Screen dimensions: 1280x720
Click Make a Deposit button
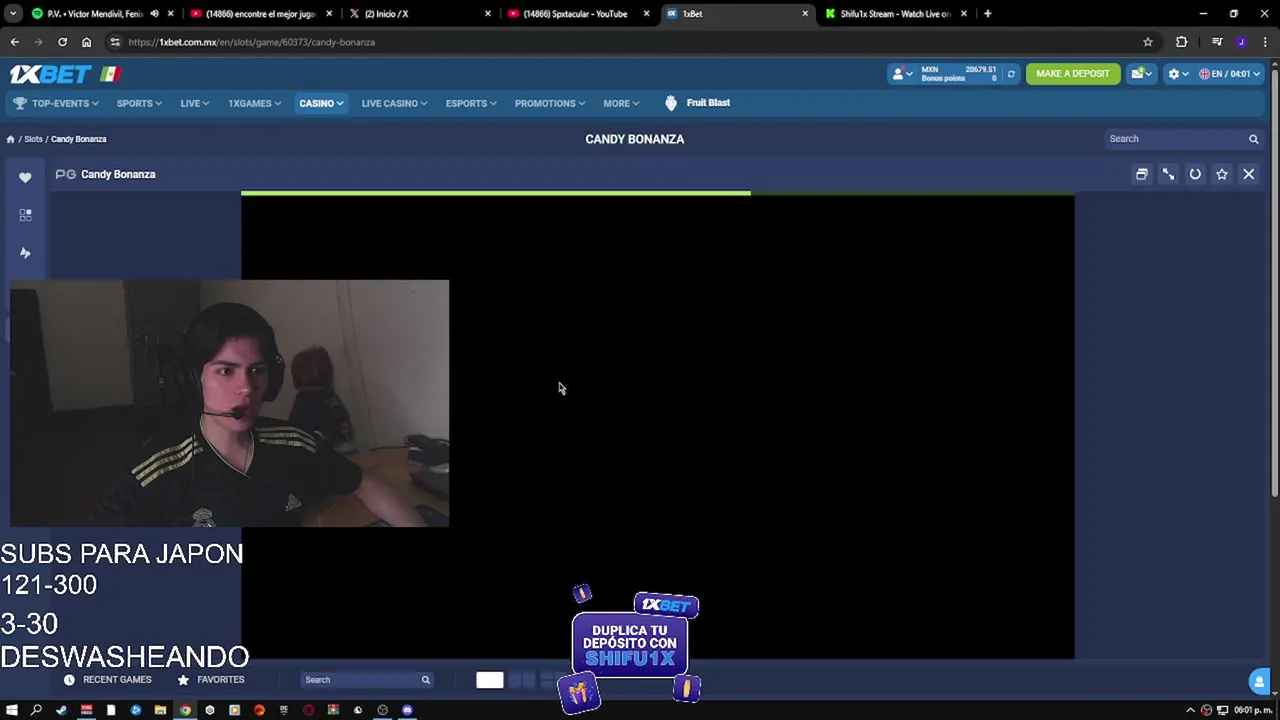coord(1073,74)
